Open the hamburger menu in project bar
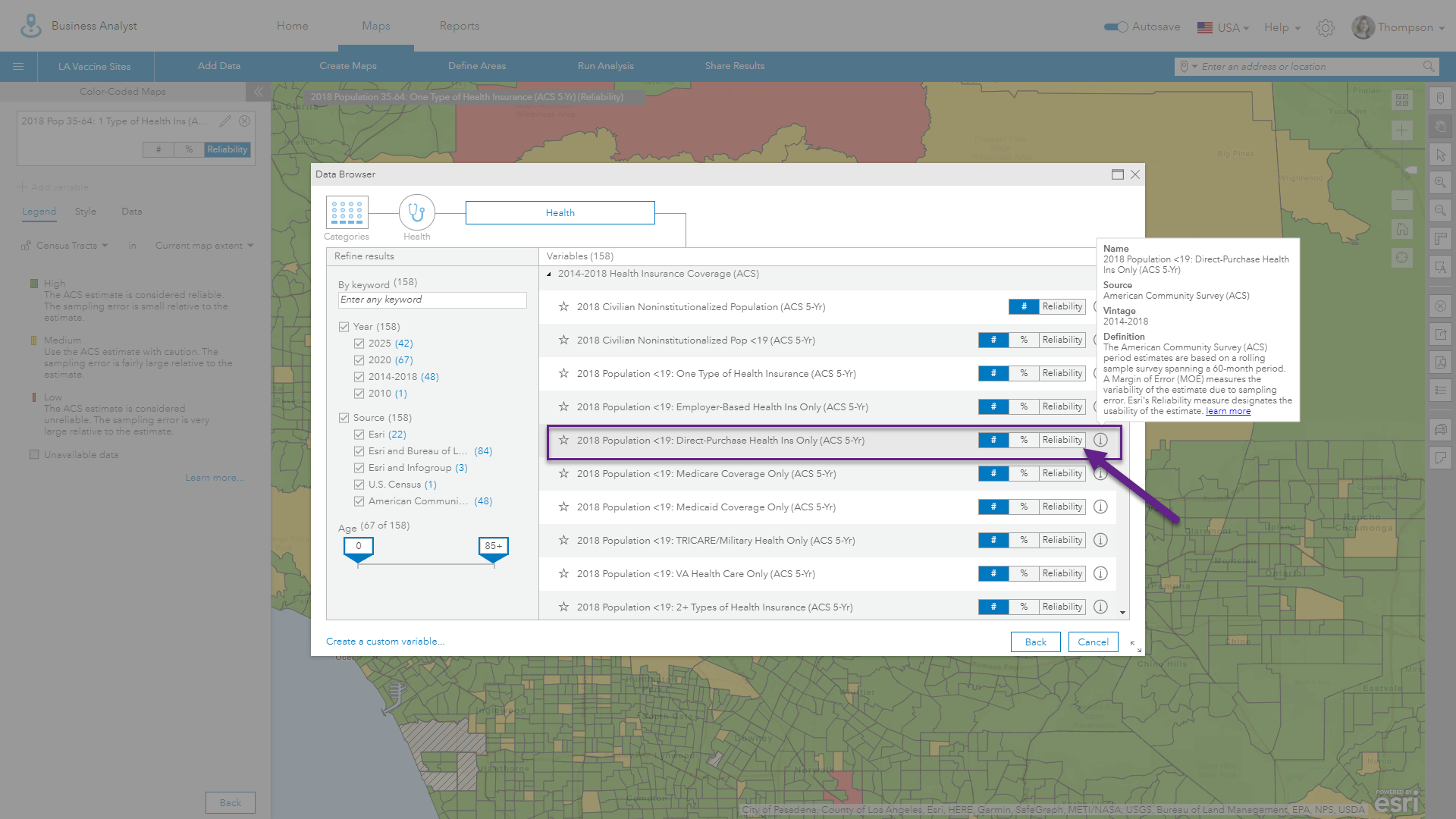 (18, 67)
